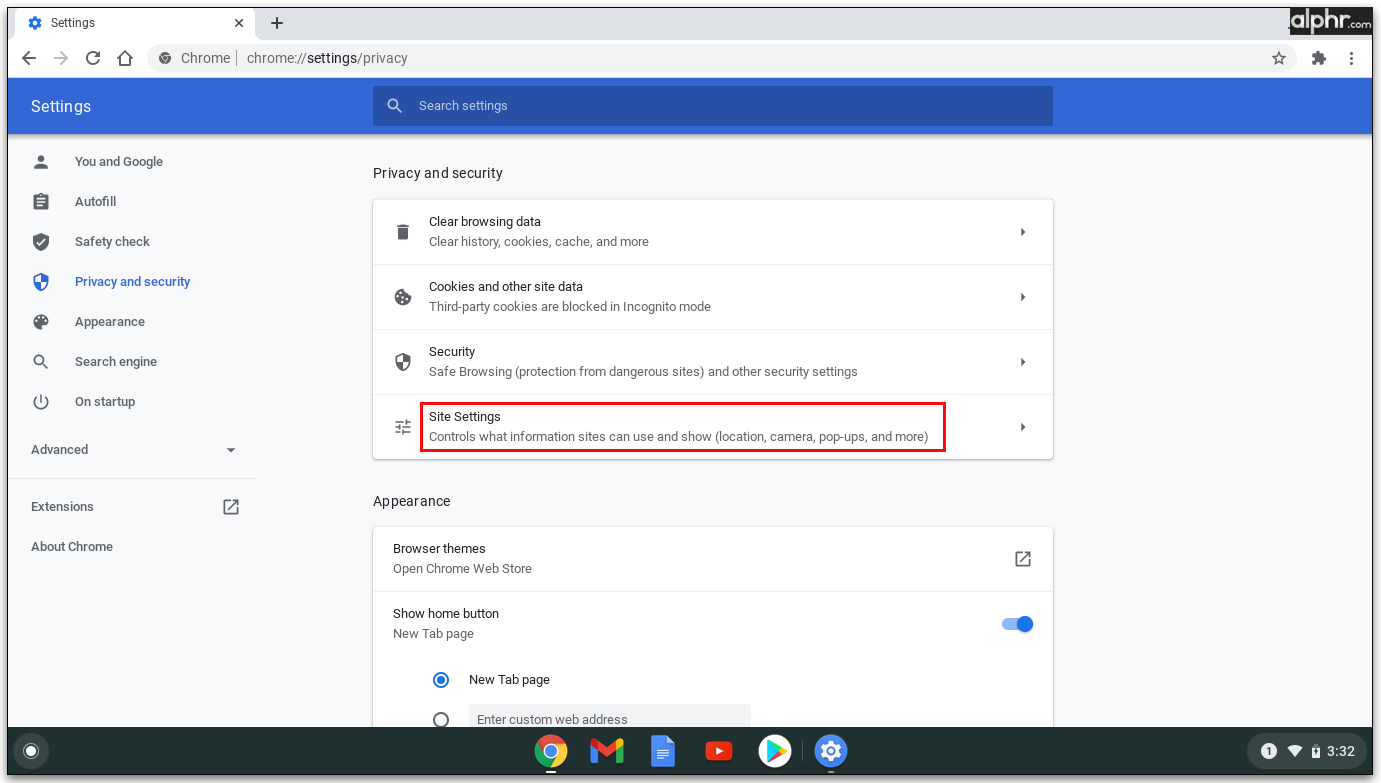Open Browser themes in Chrome Web Store
The image size is (1381, 783).
[x=713, y=559]
